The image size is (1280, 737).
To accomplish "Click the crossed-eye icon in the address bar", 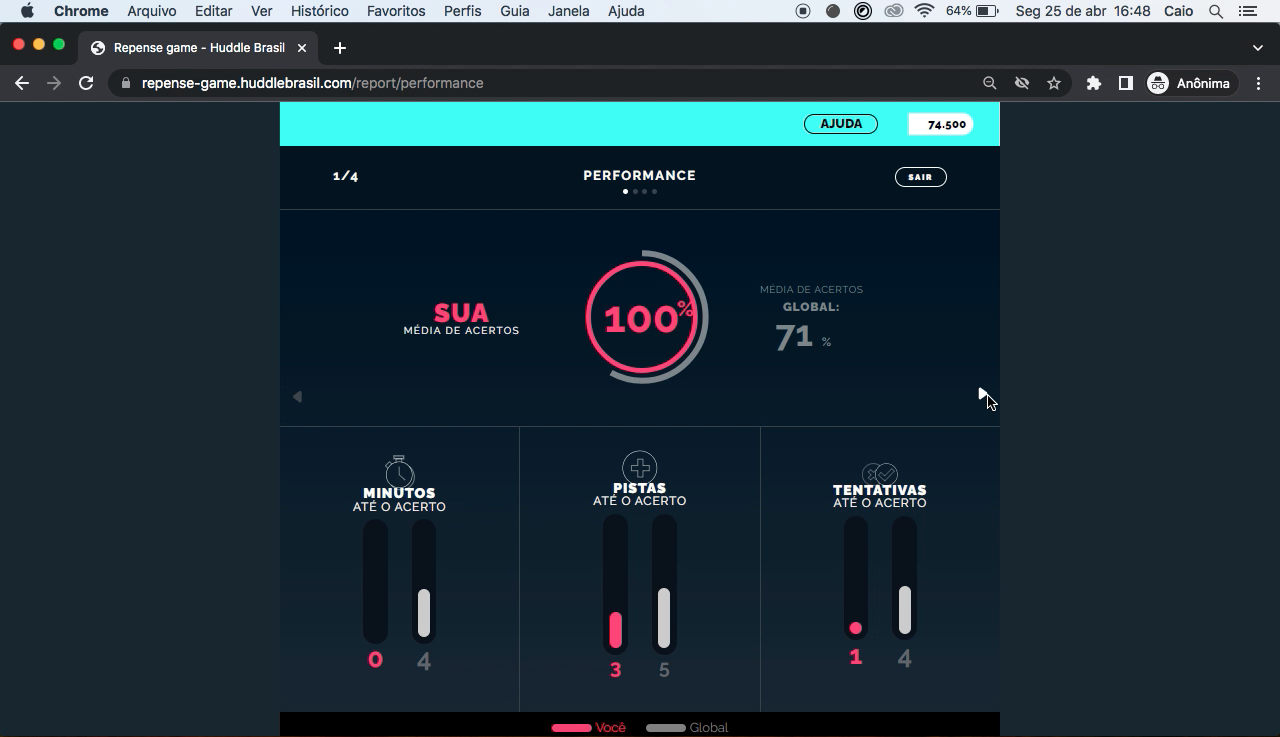I will 1021,83.
